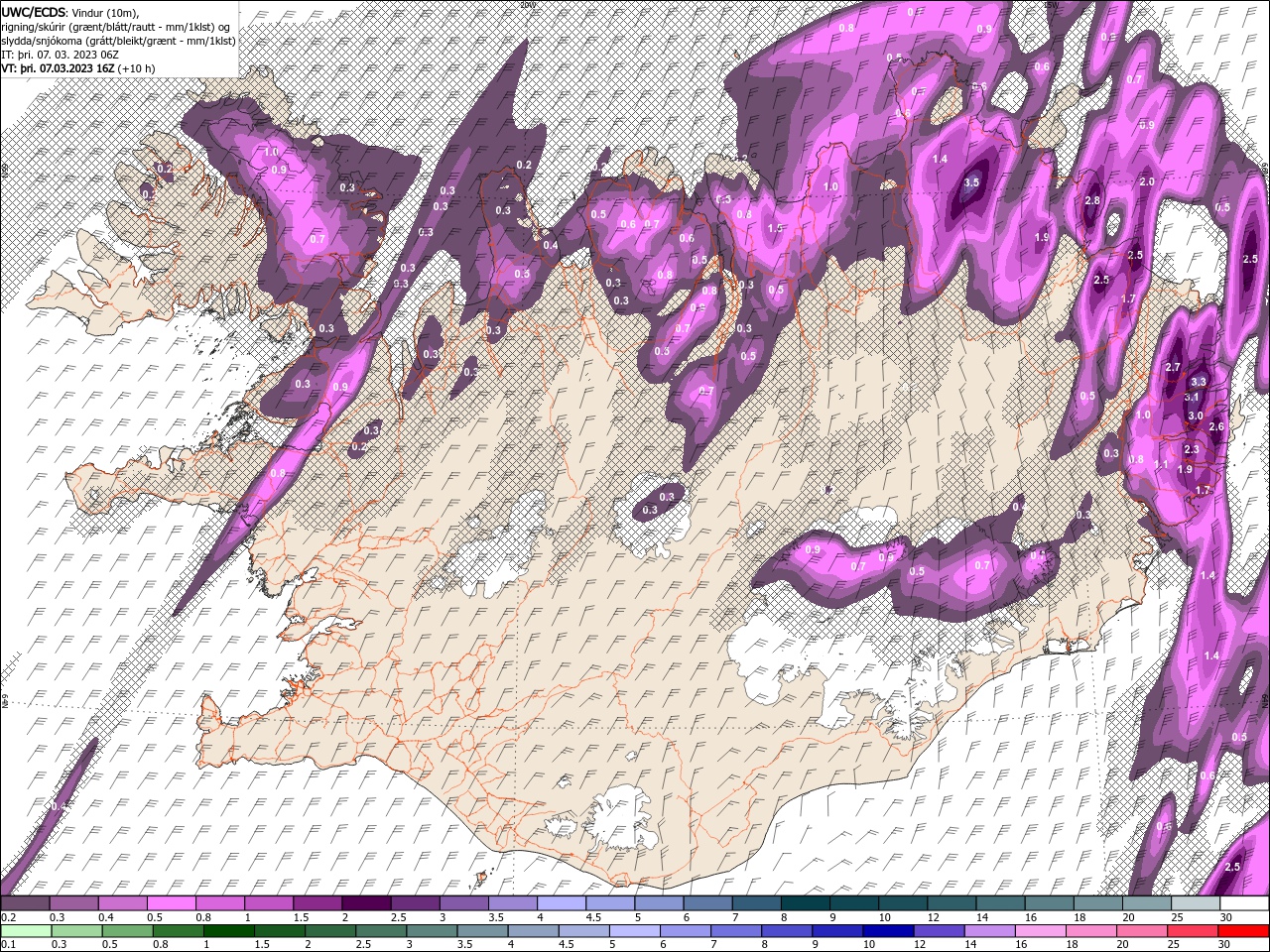The width and height of the screenshot is (1270, 952).
Task: Click the 2.3 value label on the map
Action: coord(1192,449)
